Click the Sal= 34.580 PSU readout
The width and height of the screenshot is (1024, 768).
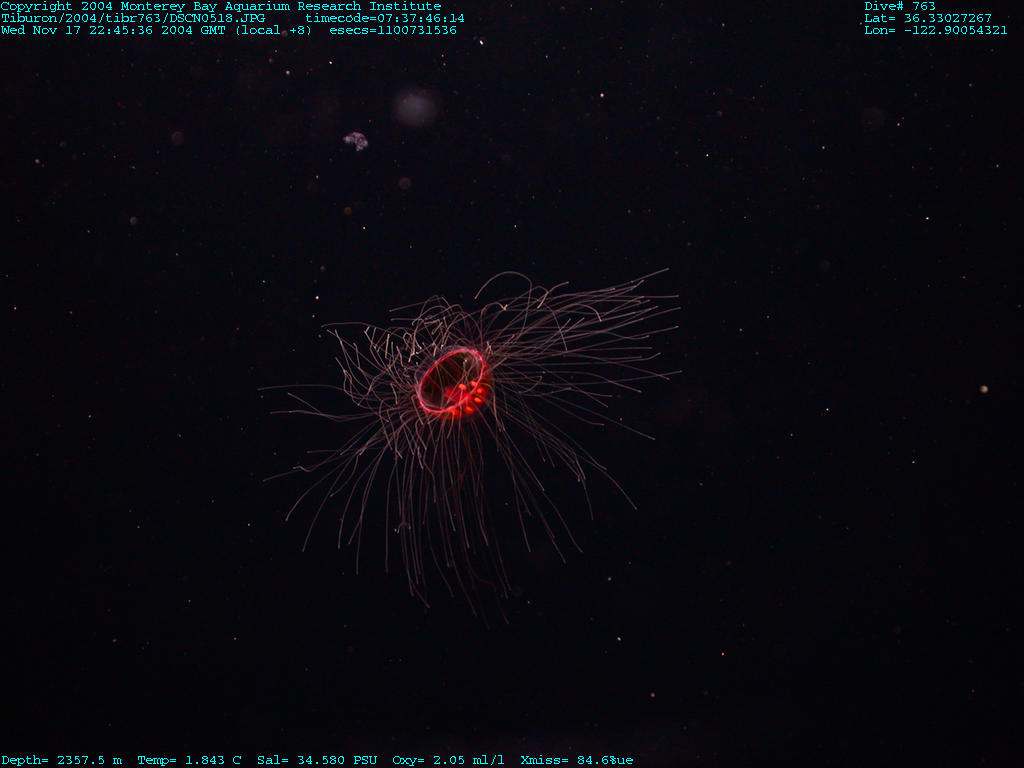coord(317,760)
